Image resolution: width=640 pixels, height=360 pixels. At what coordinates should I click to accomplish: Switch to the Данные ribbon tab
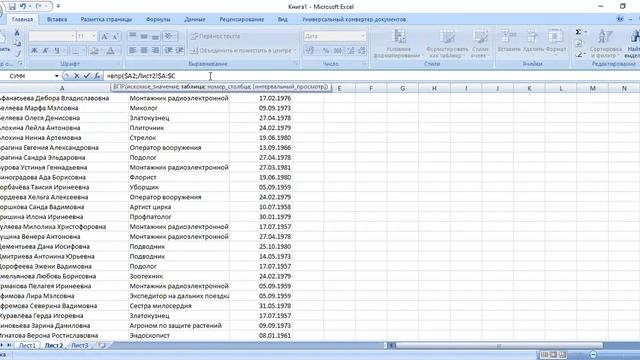(x=195, y=19)
